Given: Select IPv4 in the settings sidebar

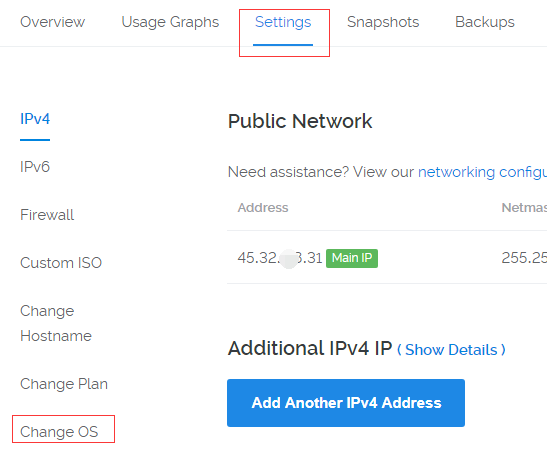Looking at the screenshot, I should click(35, 119).
